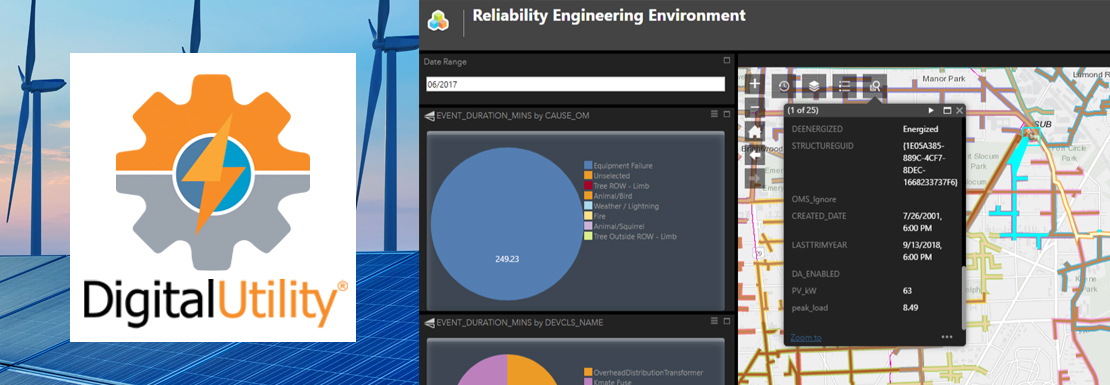Click the Unselected legend swatch
1110x385 pixels.
point(588,176)
